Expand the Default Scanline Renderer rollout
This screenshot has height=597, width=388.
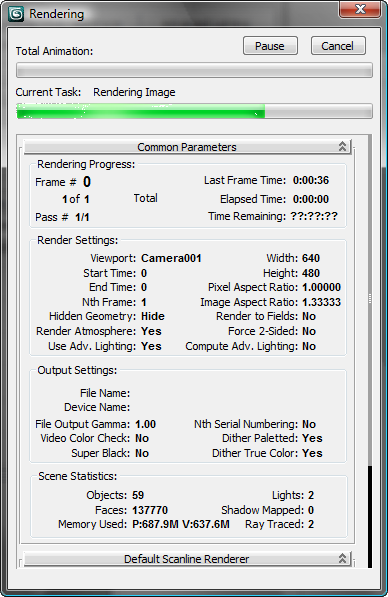pyautogui.click(x=187, y=559)
